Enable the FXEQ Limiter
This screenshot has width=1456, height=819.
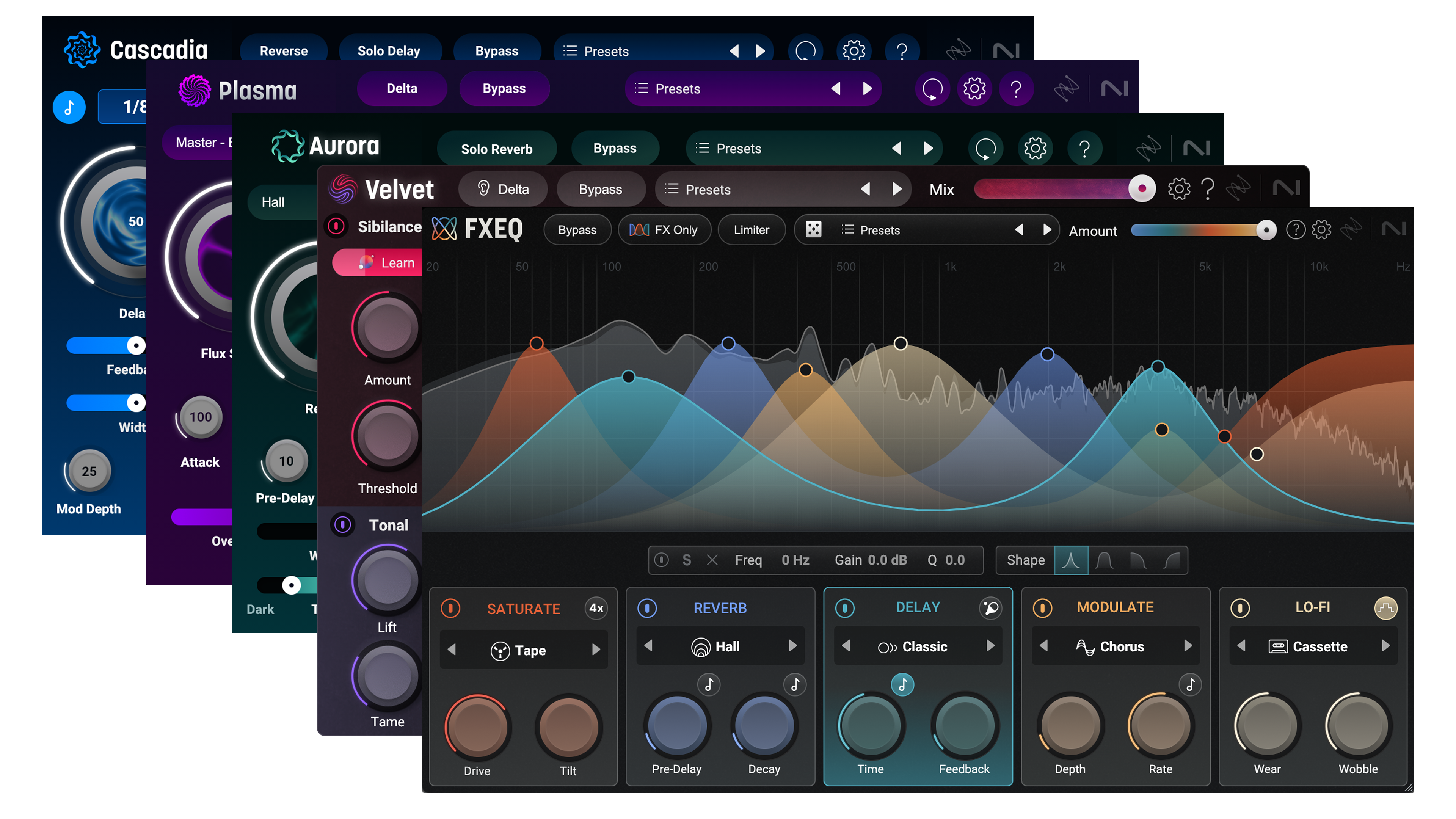tap(751, 230)
